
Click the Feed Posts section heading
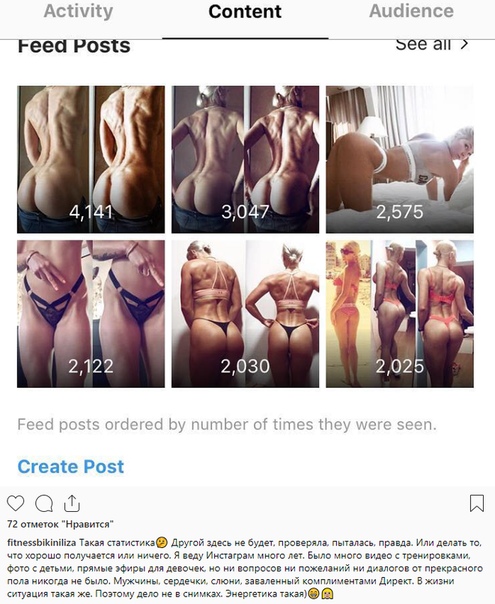point(74,46)
